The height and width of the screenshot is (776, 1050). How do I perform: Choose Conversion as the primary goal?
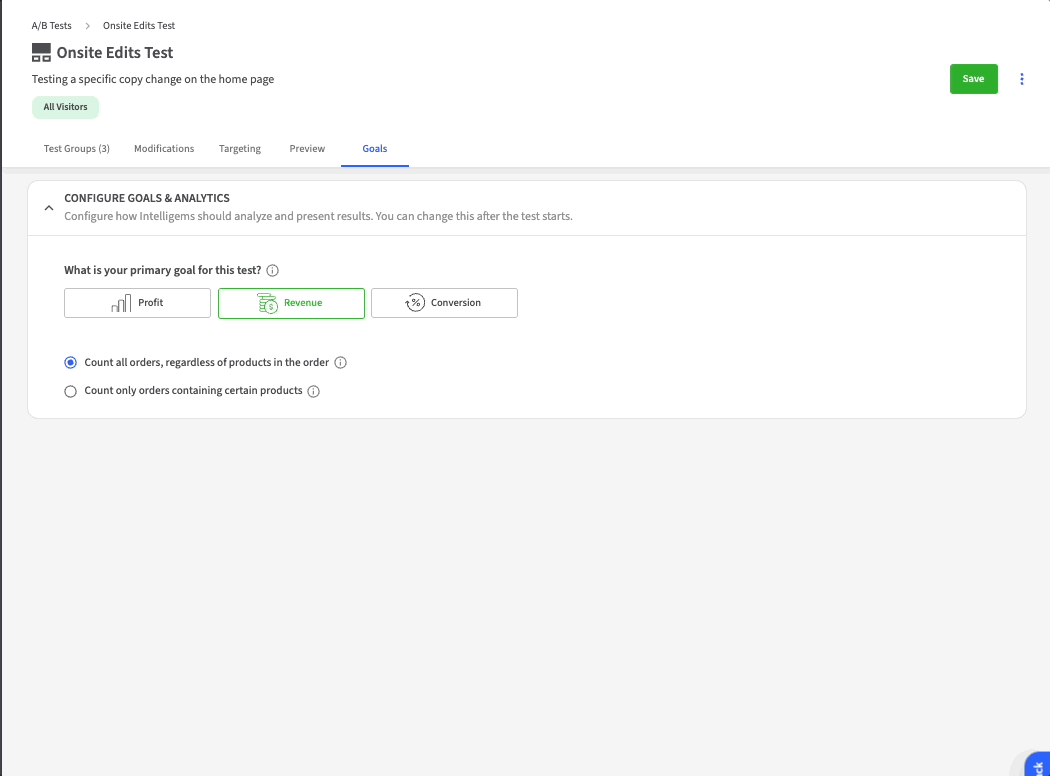pyautogui.click(x=444, y=303)
